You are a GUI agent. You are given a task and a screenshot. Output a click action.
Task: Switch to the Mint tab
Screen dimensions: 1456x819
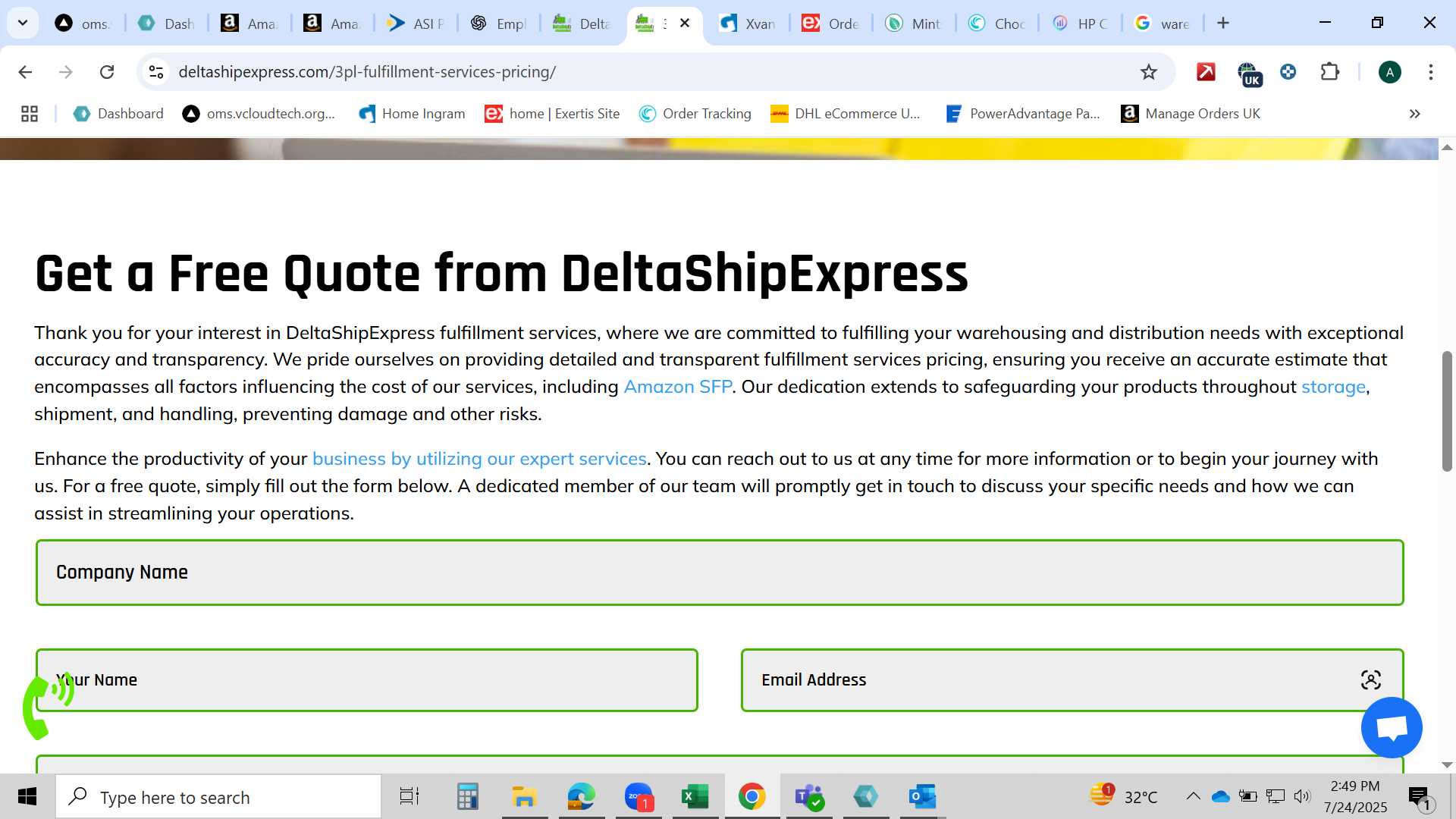pos(914,24)
